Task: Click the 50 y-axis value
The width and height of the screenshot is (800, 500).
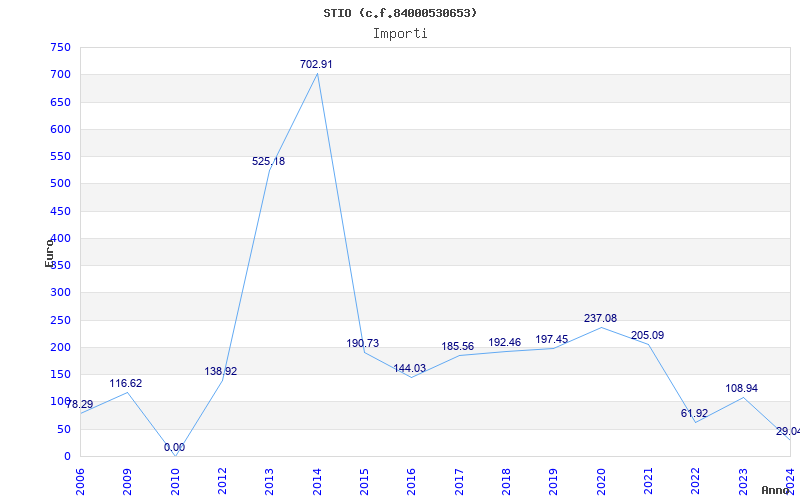Action: pyautogui.click(x=64, y=430)
